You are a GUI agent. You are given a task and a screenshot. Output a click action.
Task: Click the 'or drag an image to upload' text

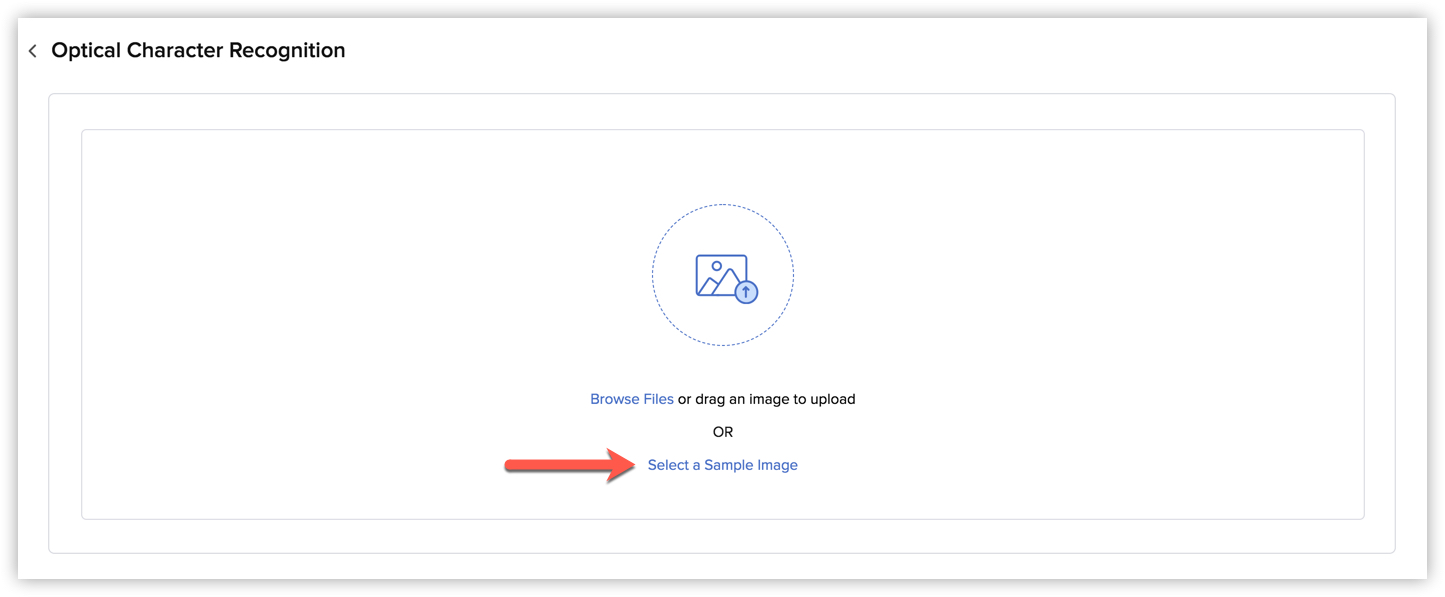click(x=767, y=399)
